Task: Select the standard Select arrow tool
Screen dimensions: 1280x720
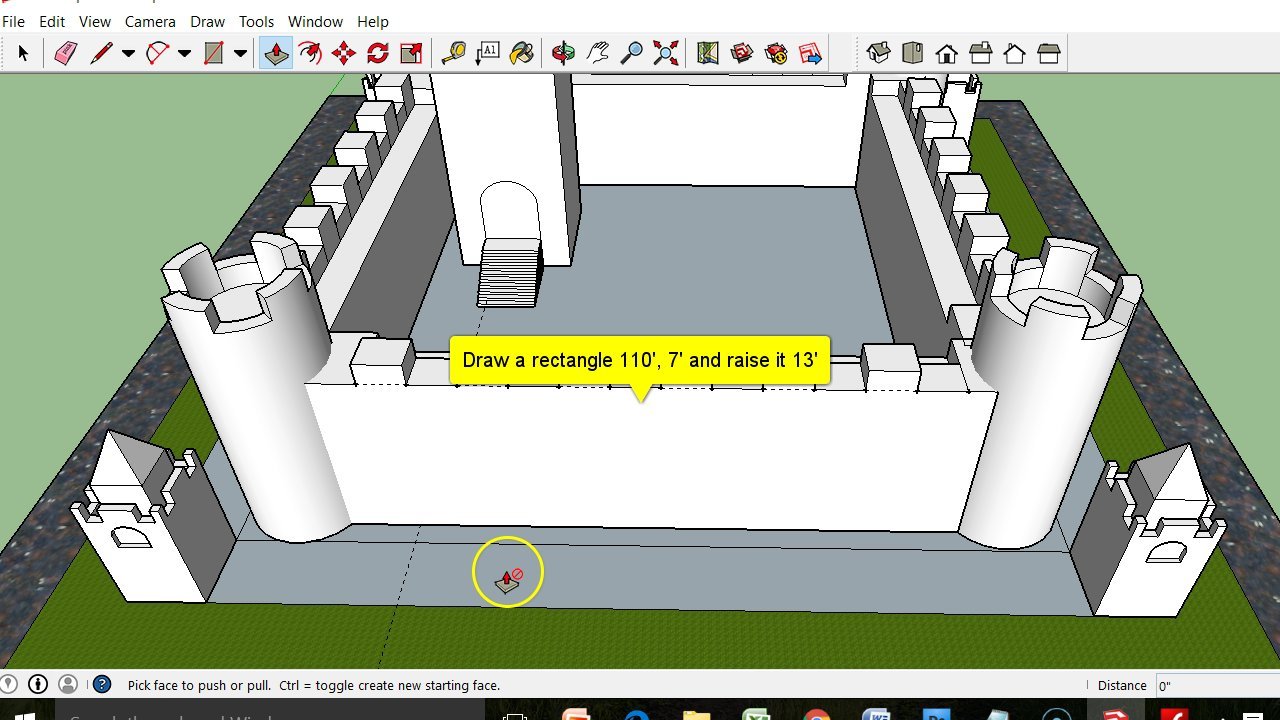Action: click(x=24, y=52)
